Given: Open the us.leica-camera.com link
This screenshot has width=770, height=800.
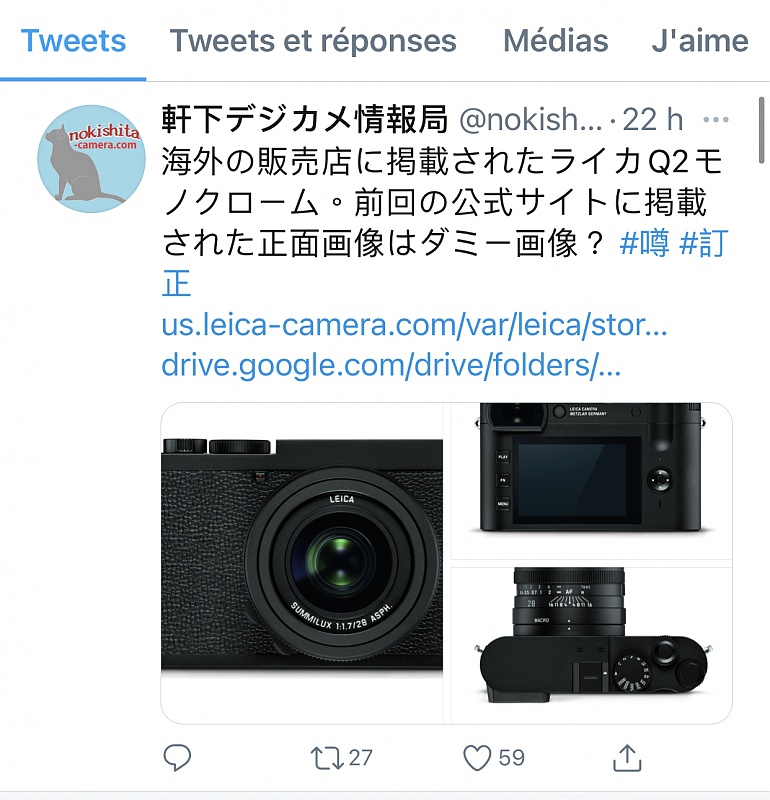Looking at the screenshot, I should coord(414,324).
